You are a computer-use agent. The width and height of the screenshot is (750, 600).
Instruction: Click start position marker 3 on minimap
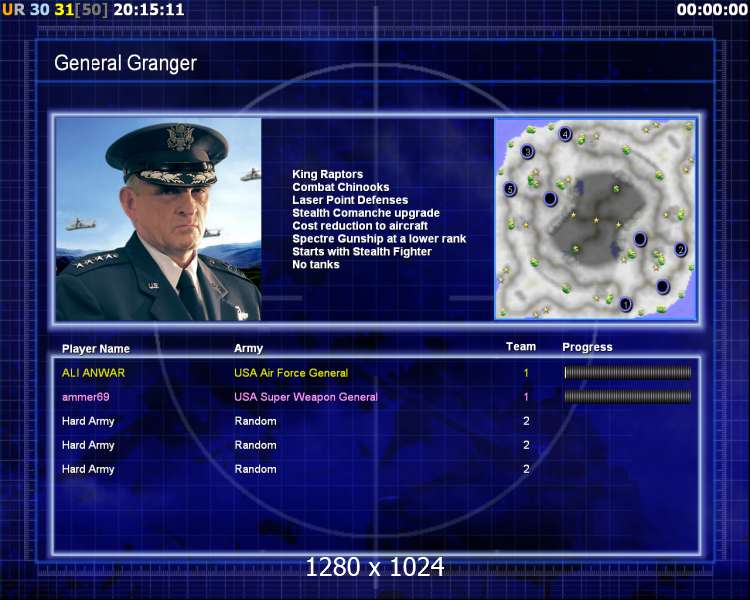(527, 152)
